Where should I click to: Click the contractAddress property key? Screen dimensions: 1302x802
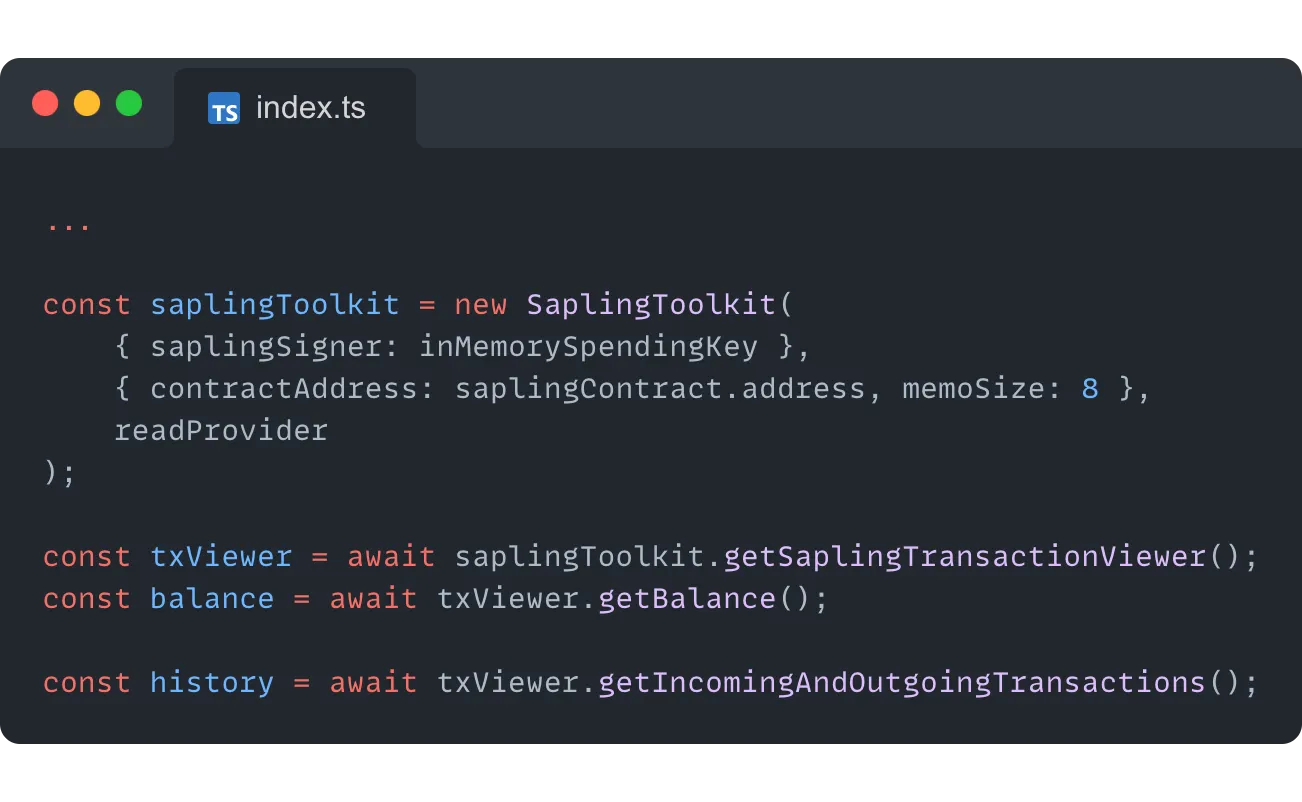[x=283, y=389]
